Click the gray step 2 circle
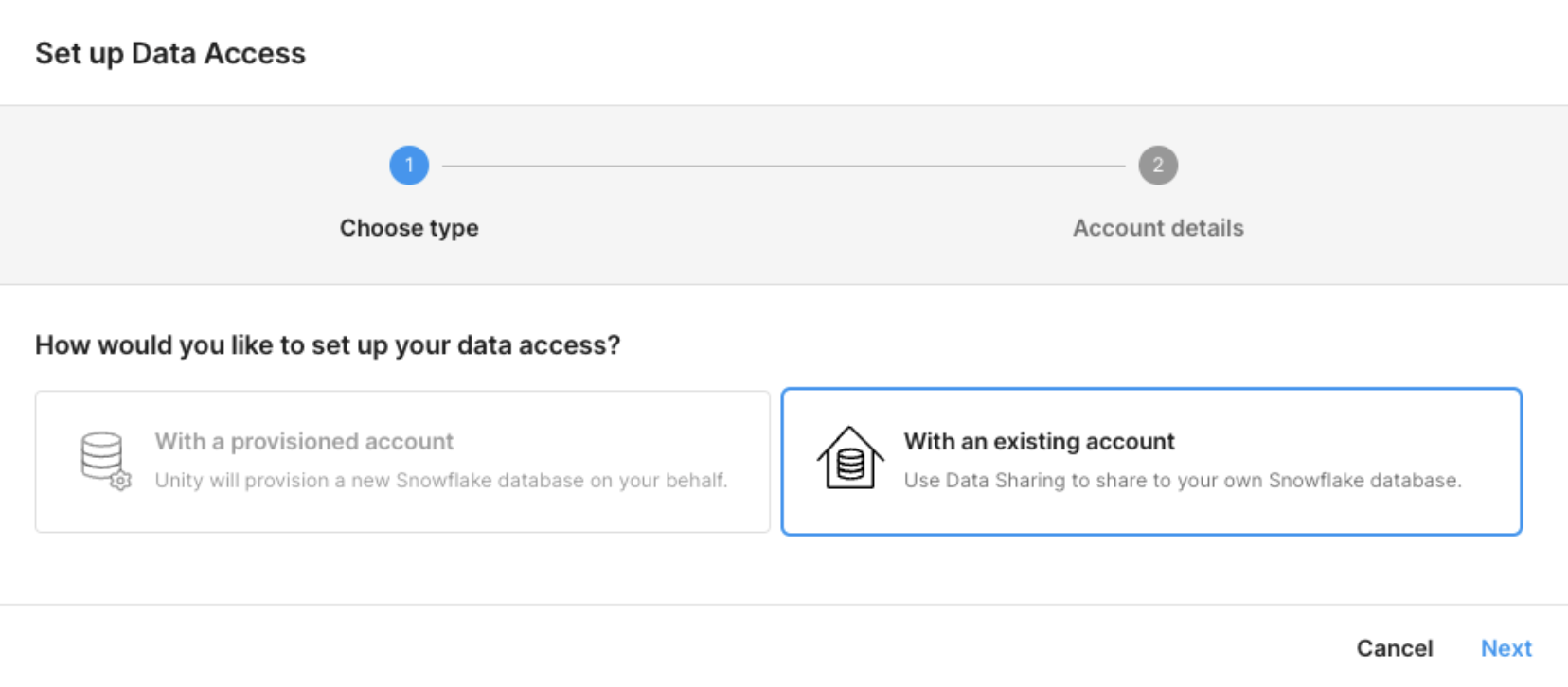 pyautogui.click(x=1158, y=166)
